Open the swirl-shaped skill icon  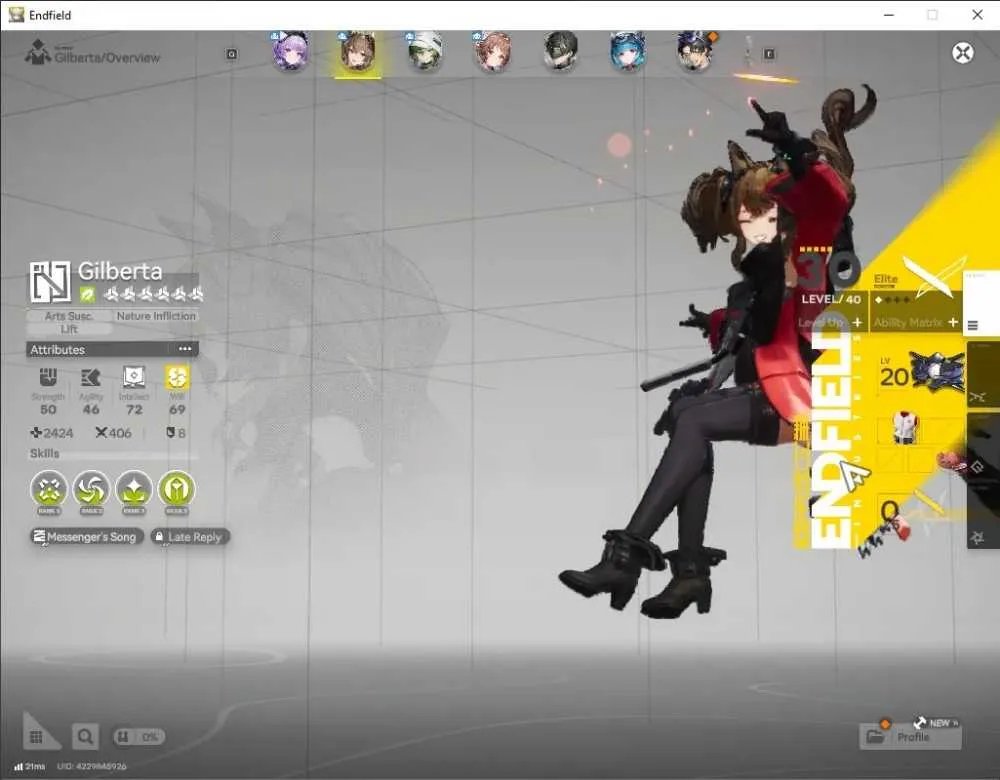pos(91,490)
